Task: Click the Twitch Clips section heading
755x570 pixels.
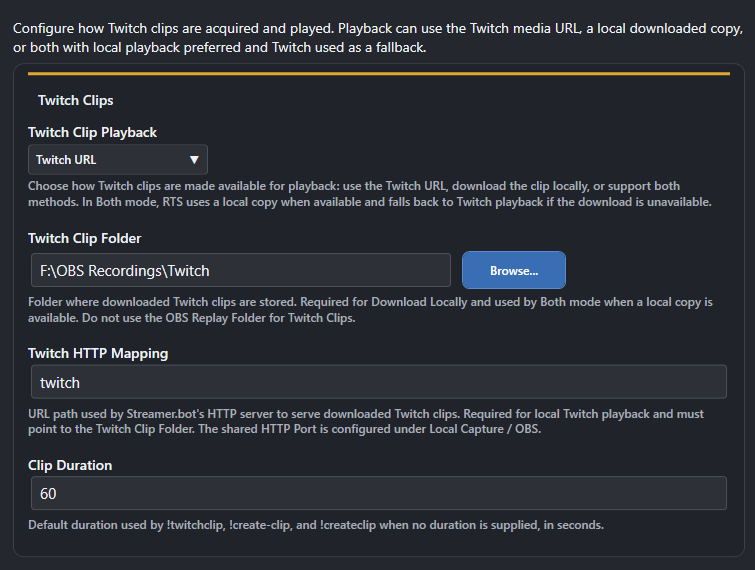Action: click(x=76, y=100)
